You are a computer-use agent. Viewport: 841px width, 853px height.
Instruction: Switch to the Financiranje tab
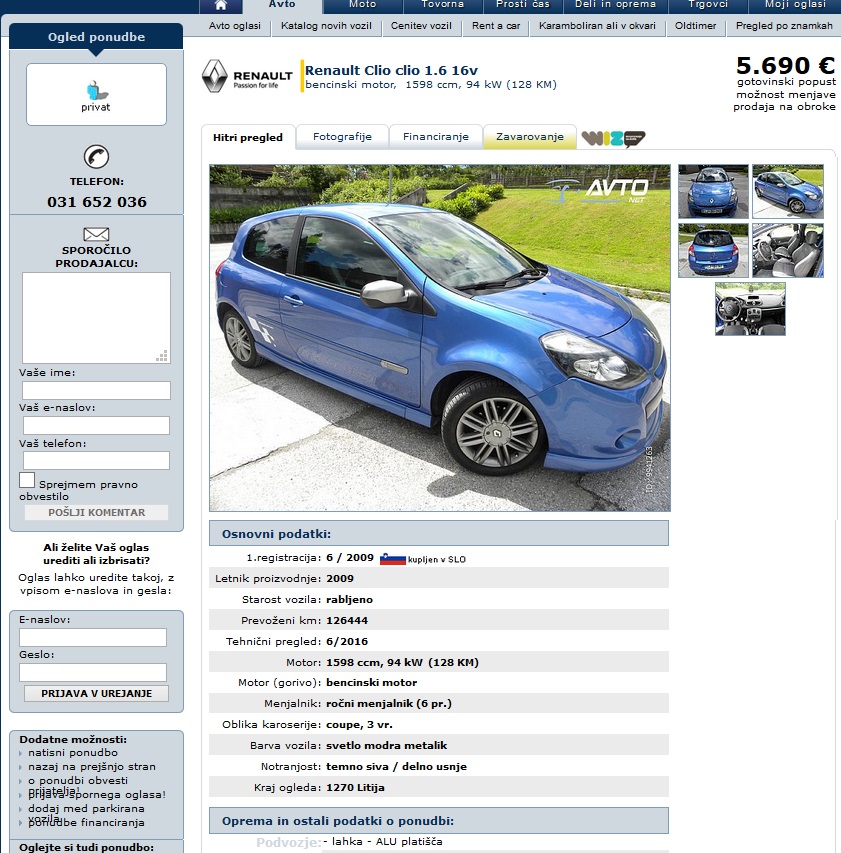point(436,137)
